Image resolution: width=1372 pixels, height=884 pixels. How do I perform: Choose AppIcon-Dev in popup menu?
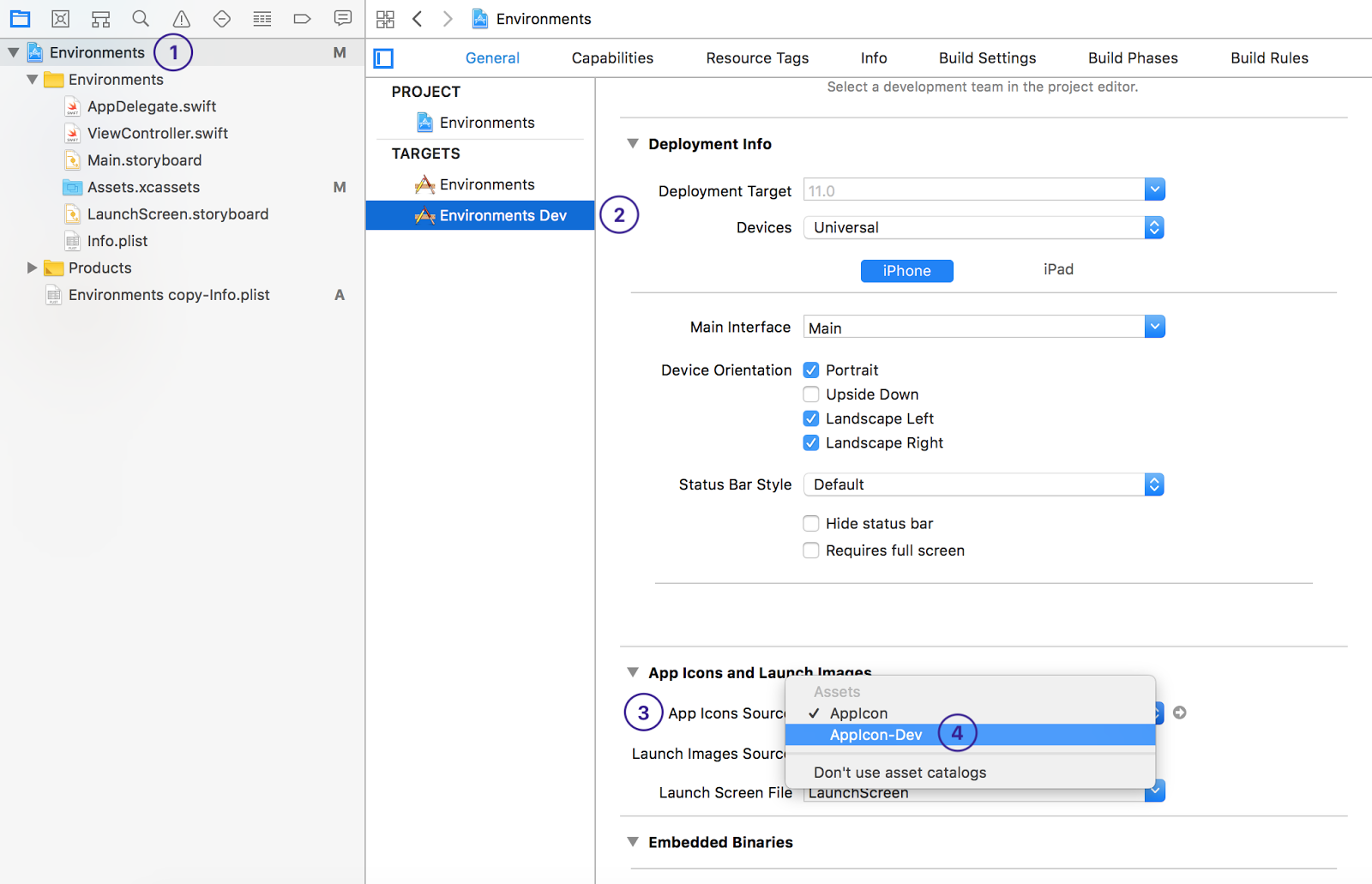point(970,735)
